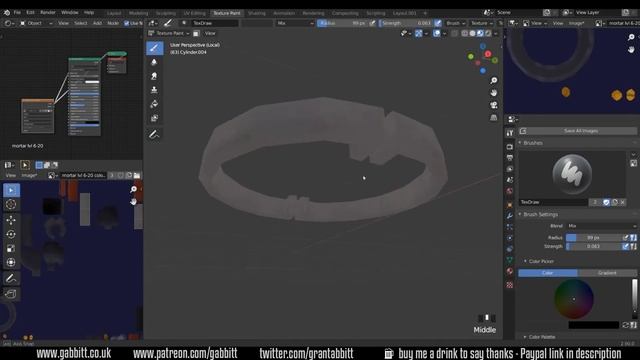Viewport: 640px width, 360px height.
Task: Select the Gradient tab in Color Picker
Action: (x=607, y=273)
